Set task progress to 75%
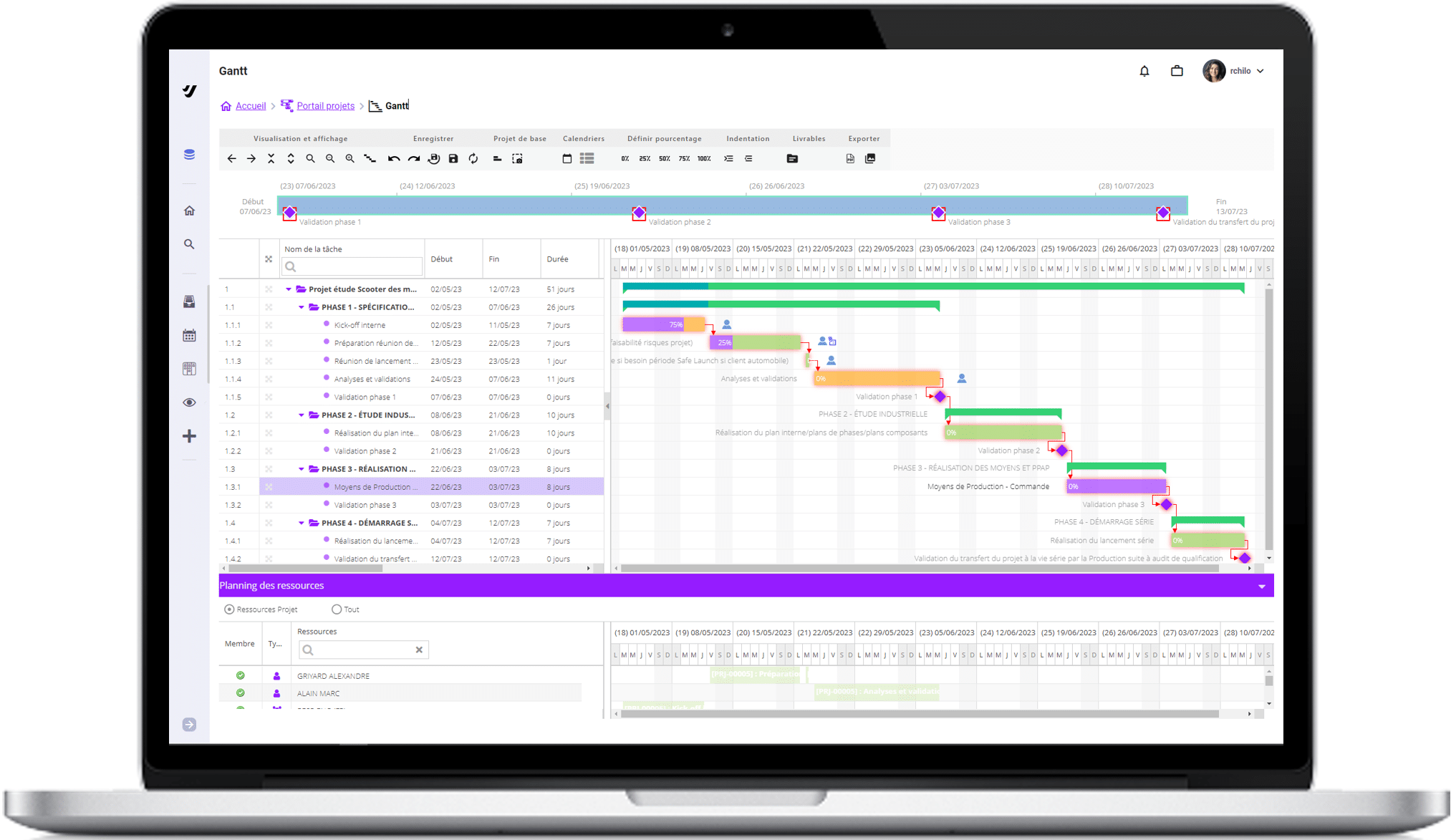The image size is (1451, 840). pos(685,159)
